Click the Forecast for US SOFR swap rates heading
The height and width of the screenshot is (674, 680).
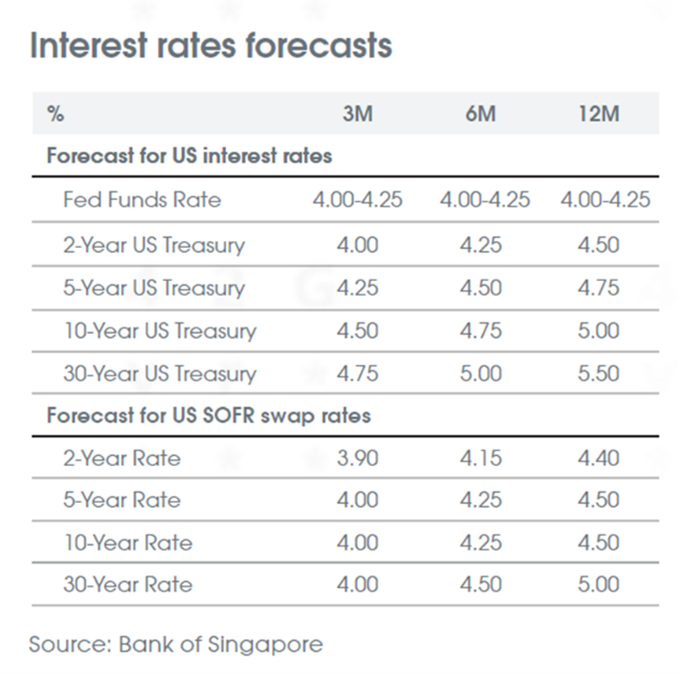click(208, 415)
